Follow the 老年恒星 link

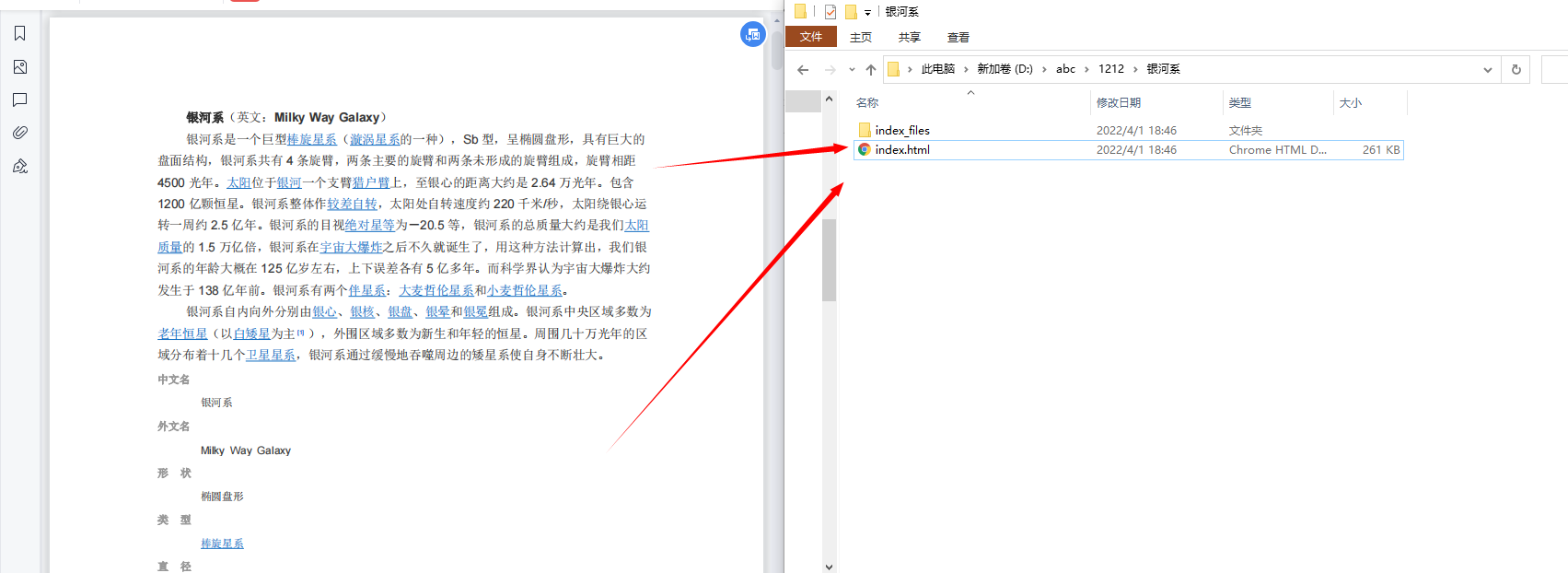182,333
